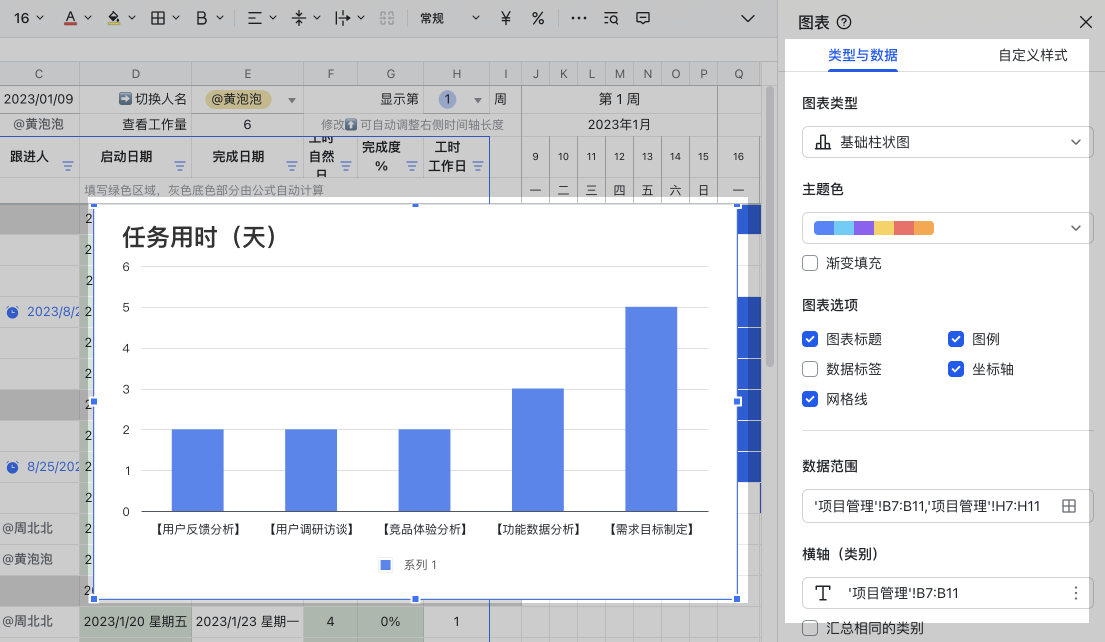Viewport: 1105px width, 642px height.
Task: Click the 系列 1 legend entry
Action: tap(409, 564)
